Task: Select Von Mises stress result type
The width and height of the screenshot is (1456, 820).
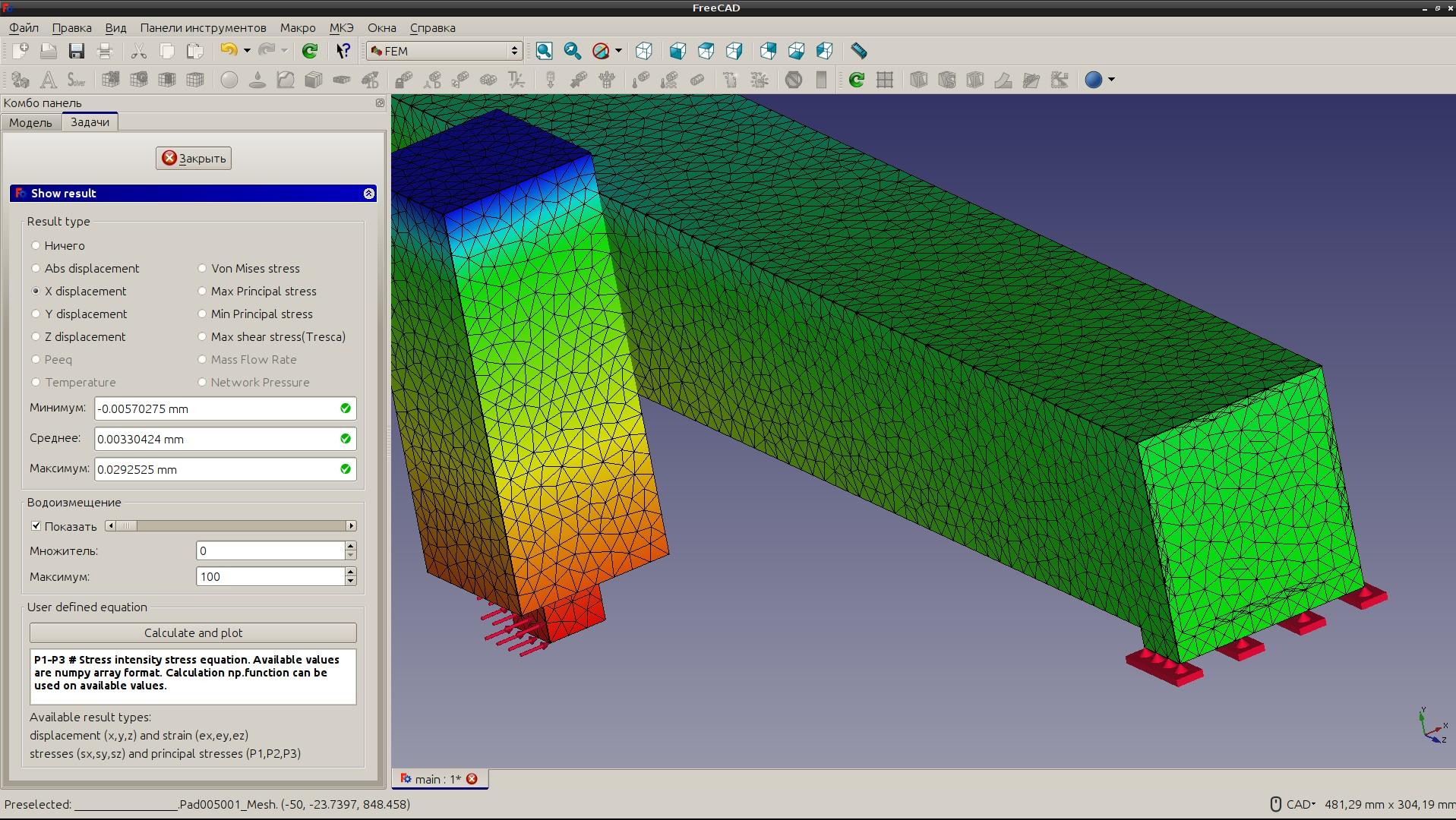Action: pyautogui.click(x=248, y=268)
